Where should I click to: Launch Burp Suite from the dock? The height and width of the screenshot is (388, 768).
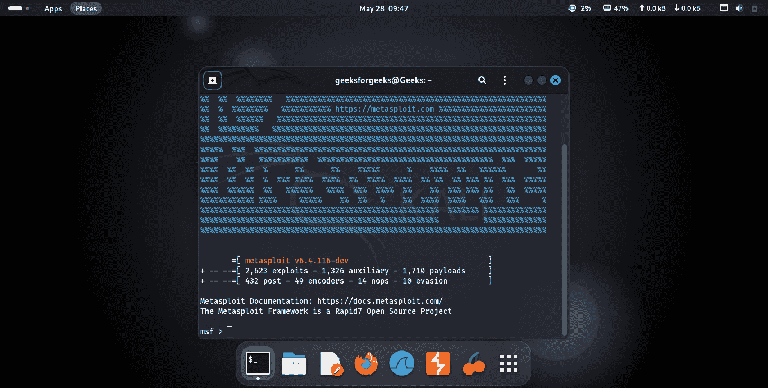point(438,364)
